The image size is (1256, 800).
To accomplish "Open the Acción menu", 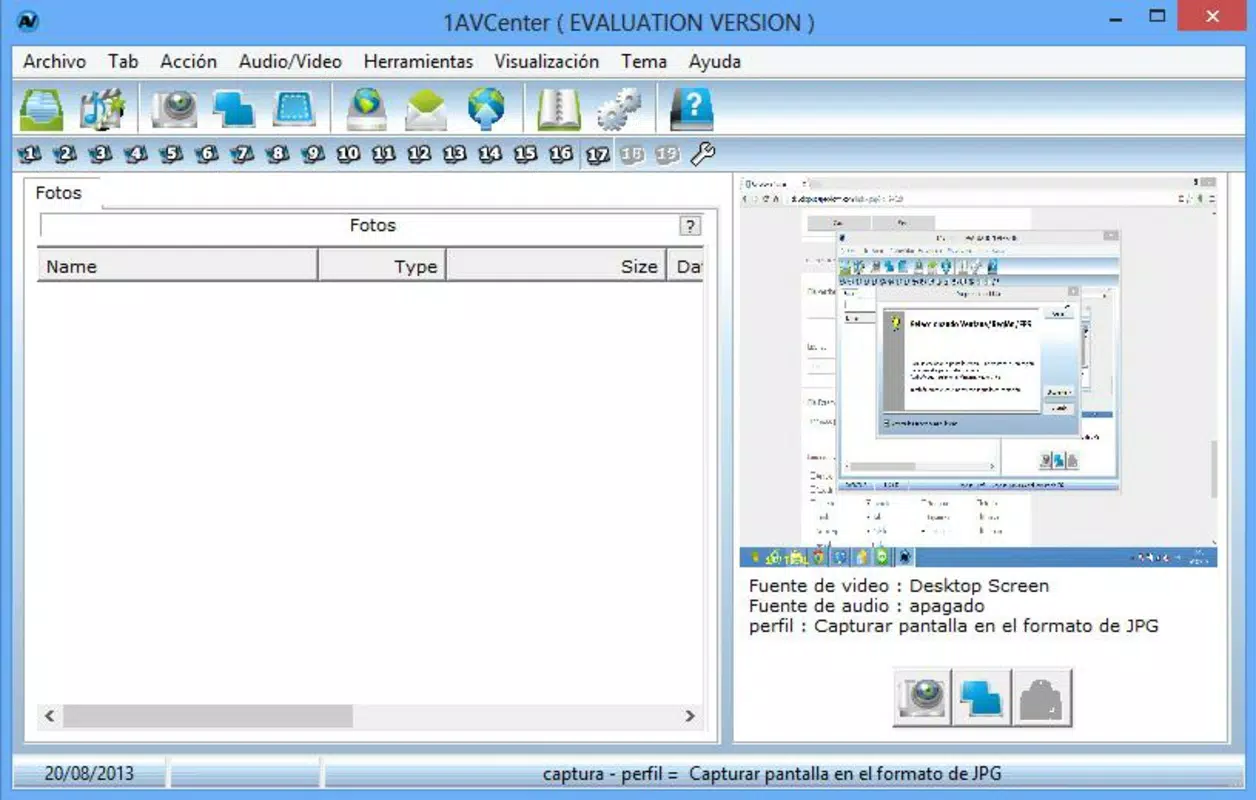I will (x=188, y=61).
